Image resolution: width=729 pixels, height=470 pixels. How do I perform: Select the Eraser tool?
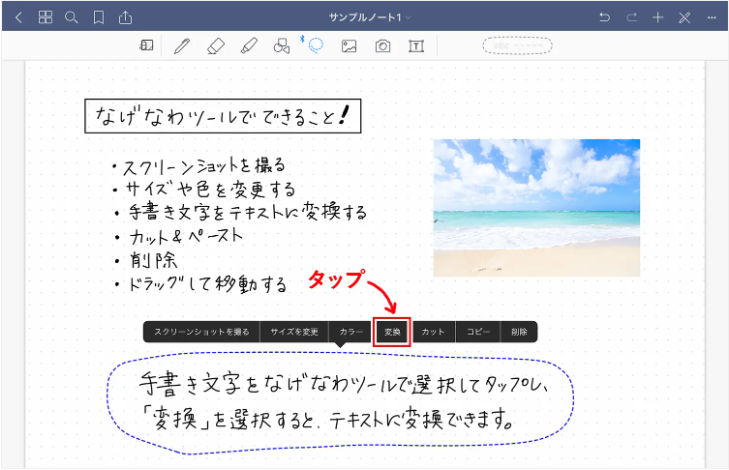pos(216,46)
